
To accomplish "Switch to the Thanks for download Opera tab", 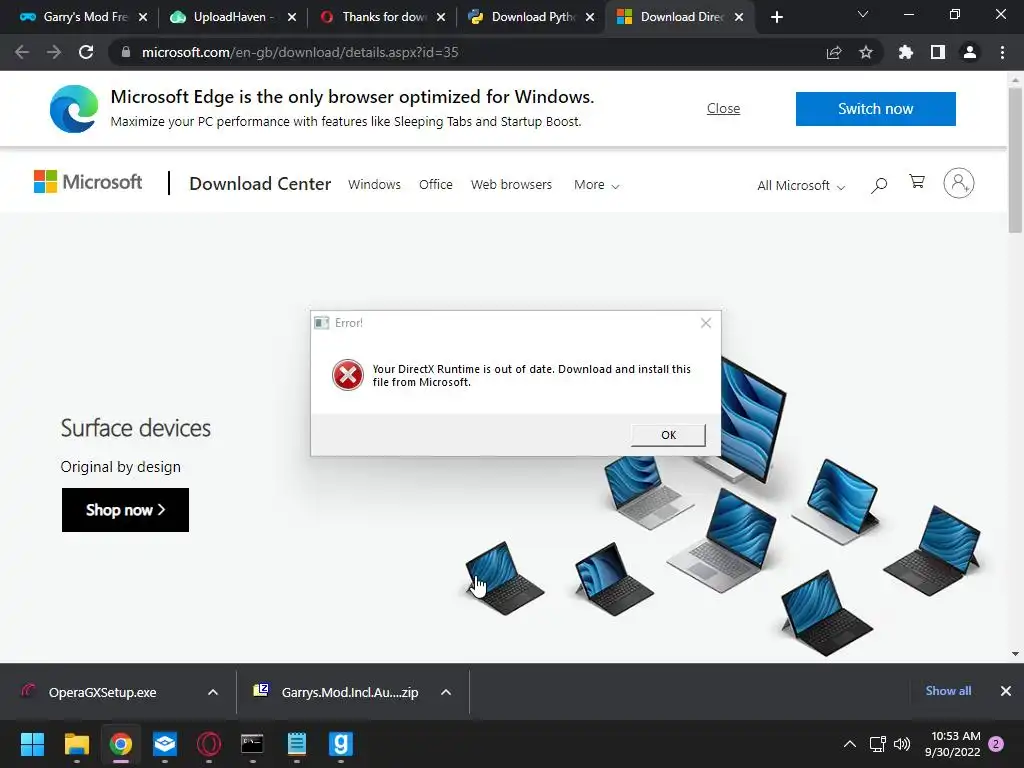I will click(382, 17).
